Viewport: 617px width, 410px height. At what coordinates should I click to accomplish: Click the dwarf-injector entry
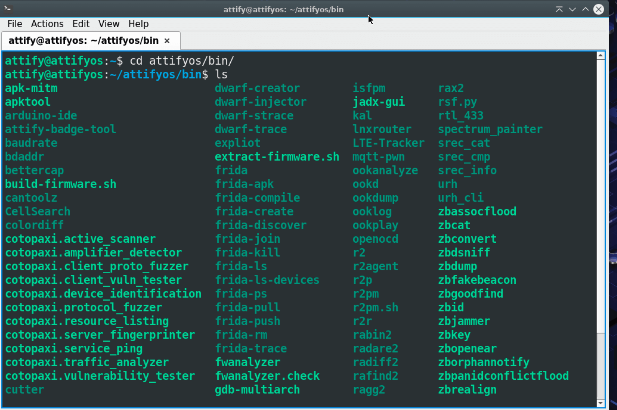[260, 102]
